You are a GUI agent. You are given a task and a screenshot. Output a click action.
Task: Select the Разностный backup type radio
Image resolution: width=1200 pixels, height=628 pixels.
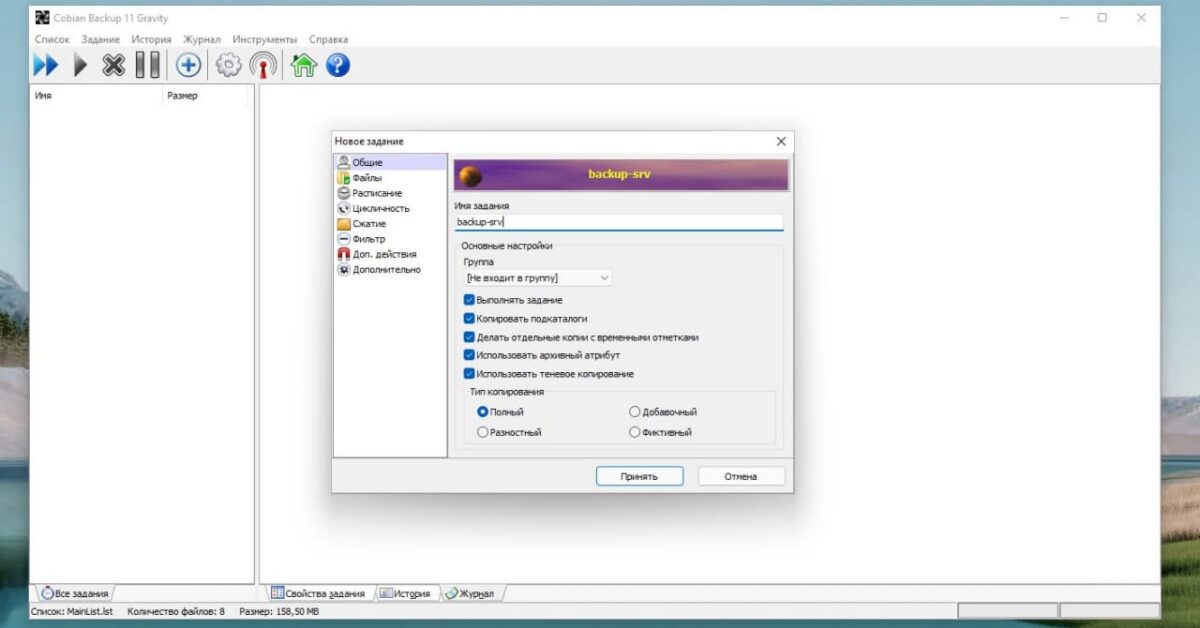point(483,433)
